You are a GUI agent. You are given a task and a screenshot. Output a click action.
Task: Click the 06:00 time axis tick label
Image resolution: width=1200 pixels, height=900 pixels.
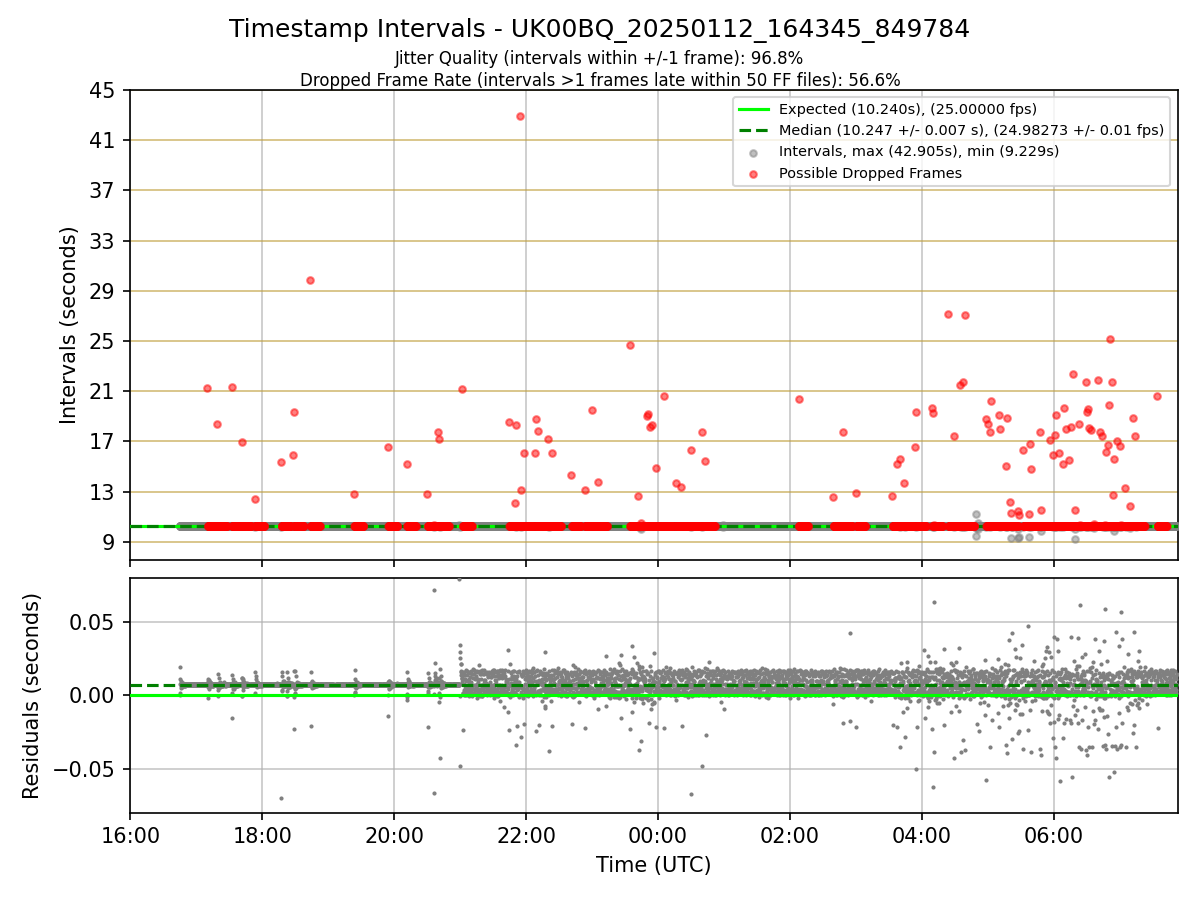(1054, 834)
